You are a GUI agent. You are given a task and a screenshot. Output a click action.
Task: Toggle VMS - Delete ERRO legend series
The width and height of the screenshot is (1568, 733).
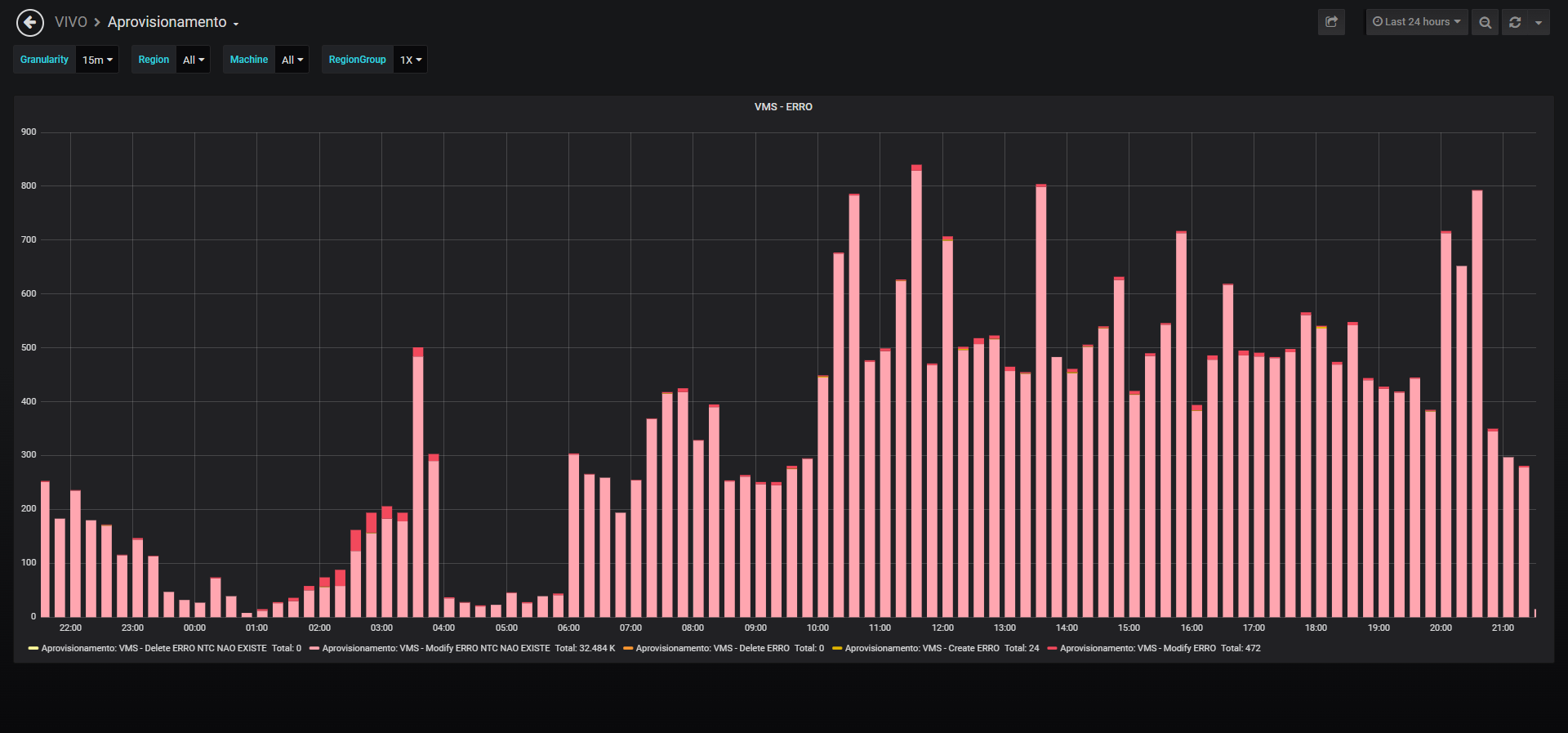712,648
